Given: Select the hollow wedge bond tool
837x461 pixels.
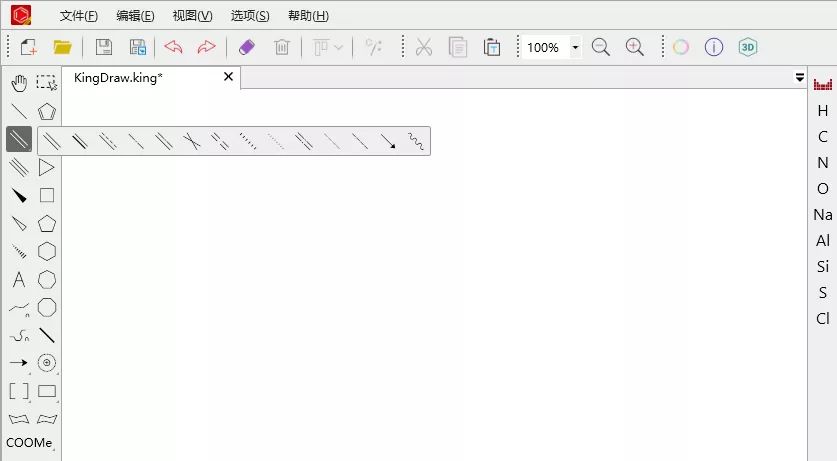Looking at the screenshot, I should 19,224.
